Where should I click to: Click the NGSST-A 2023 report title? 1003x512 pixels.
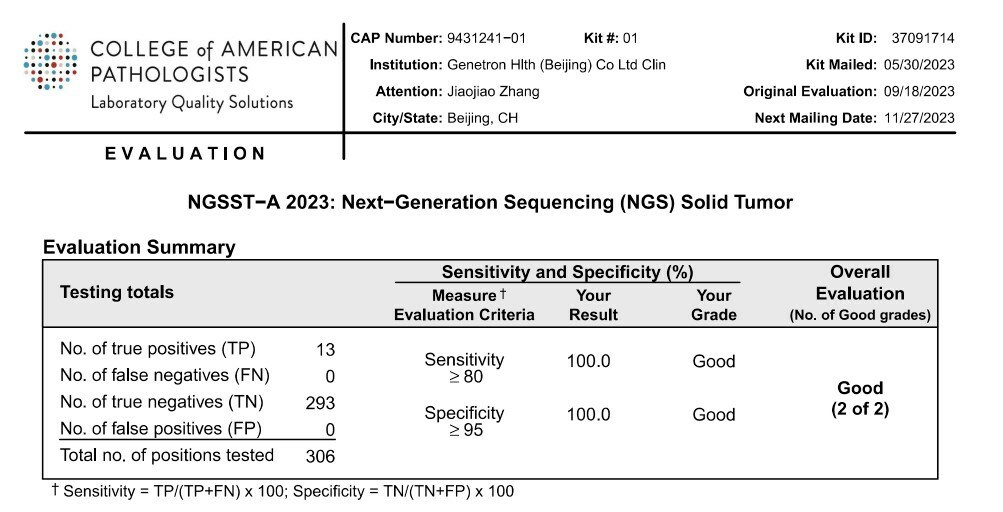(x=490, y=202)
